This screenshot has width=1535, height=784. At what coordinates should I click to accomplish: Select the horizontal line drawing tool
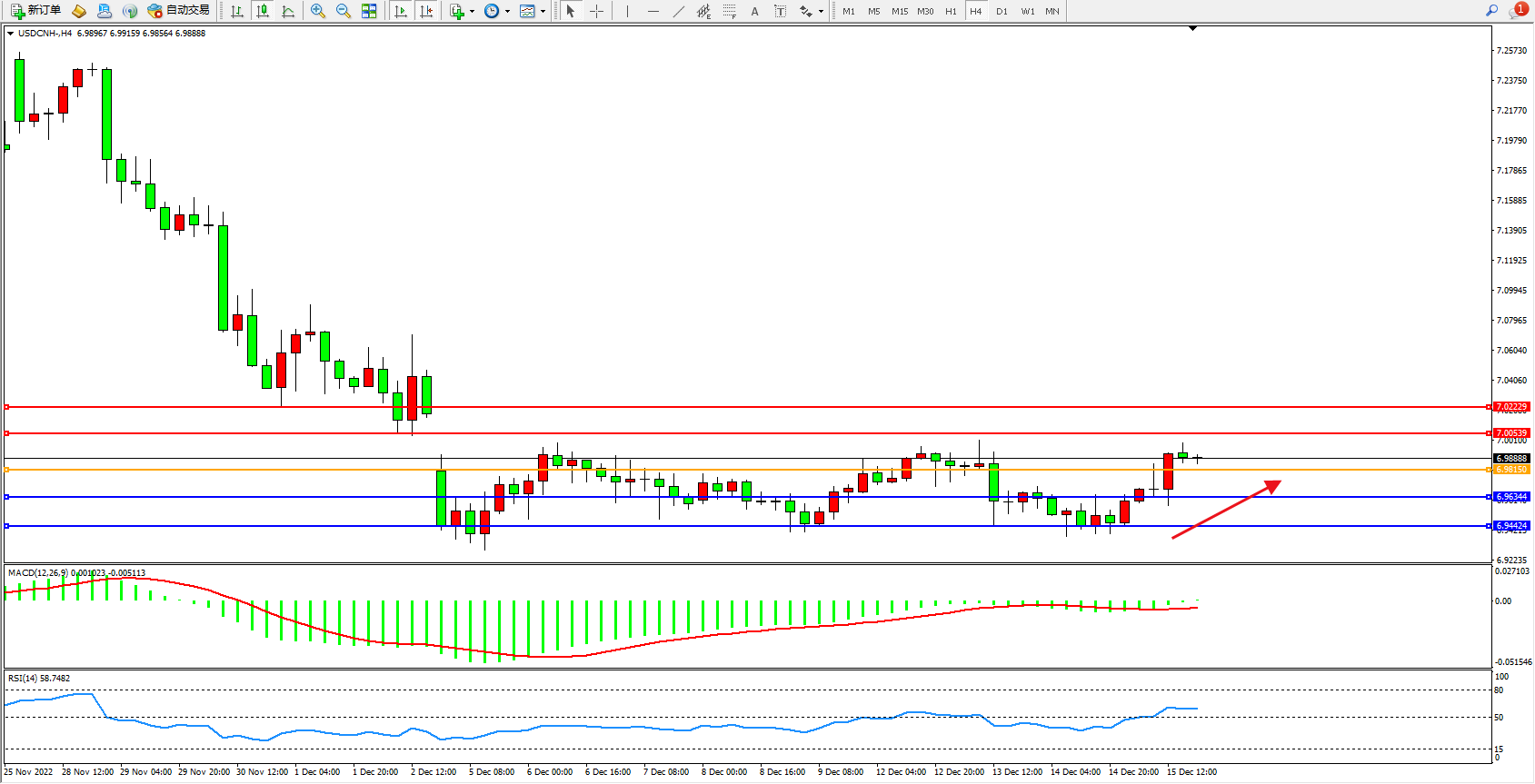653,11
